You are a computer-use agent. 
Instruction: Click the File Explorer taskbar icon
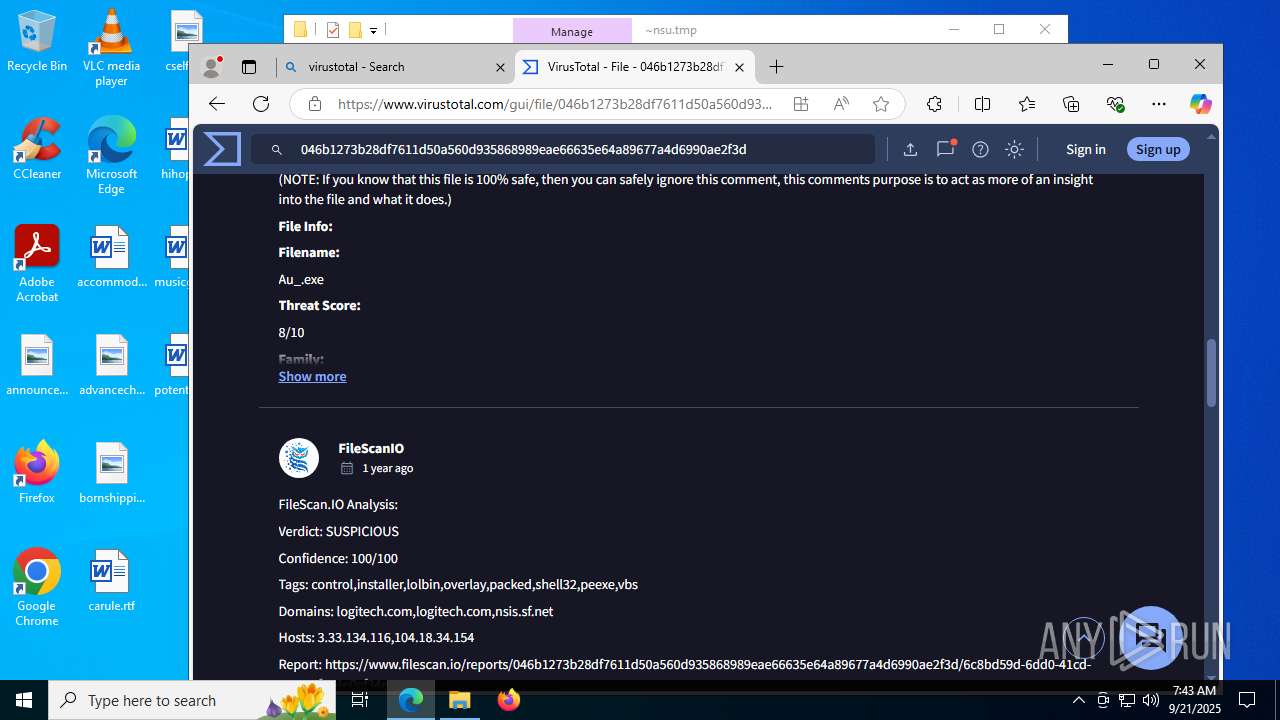tap(459, 700)
